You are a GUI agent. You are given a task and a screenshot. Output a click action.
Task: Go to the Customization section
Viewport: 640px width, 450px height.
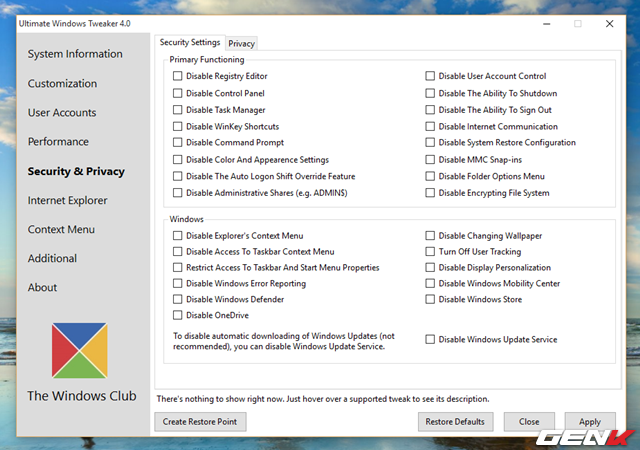click(62, 83)
